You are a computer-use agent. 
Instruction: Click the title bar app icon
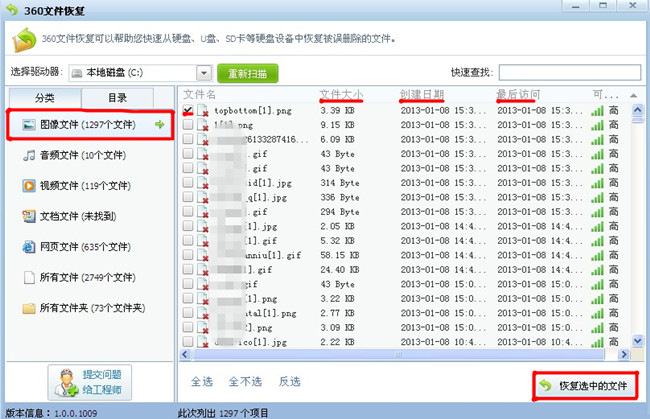click(12, 10)
